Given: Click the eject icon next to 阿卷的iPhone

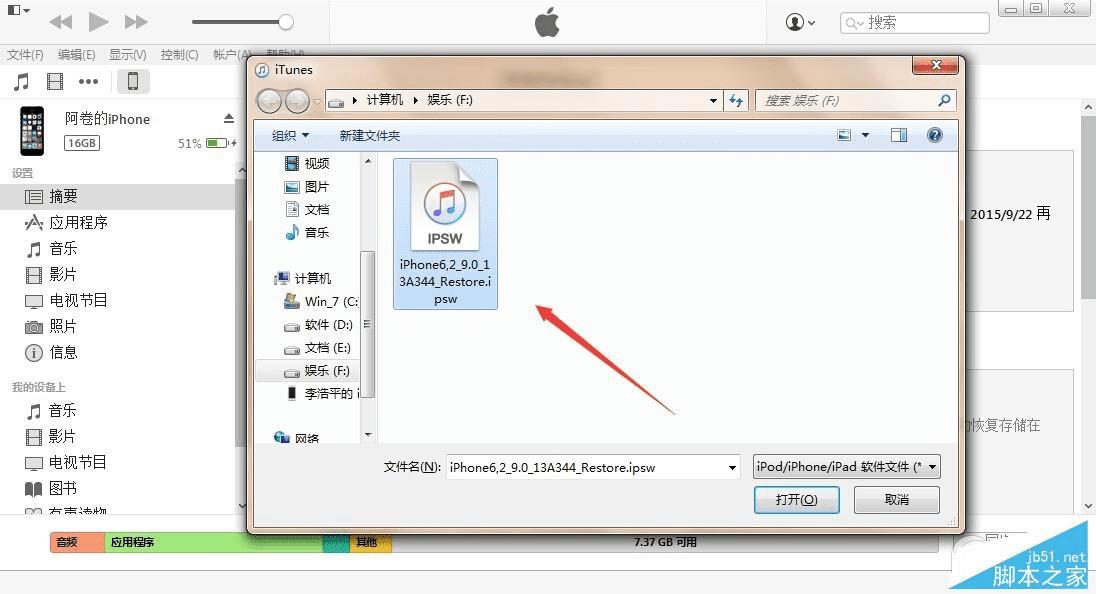Looking at the screenshot, I should pyautogui.click(x=228, y=117).
